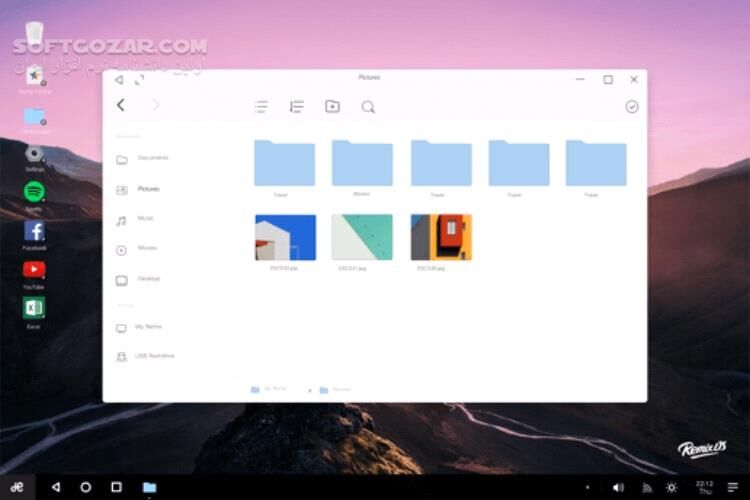Tap the taskbar back triangle button

tap(56, 487)
